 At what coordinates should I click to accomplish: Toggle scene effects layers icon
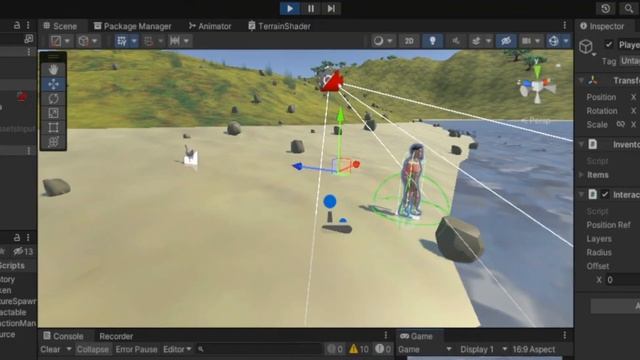pyautogui.click(x=476, y=41)
